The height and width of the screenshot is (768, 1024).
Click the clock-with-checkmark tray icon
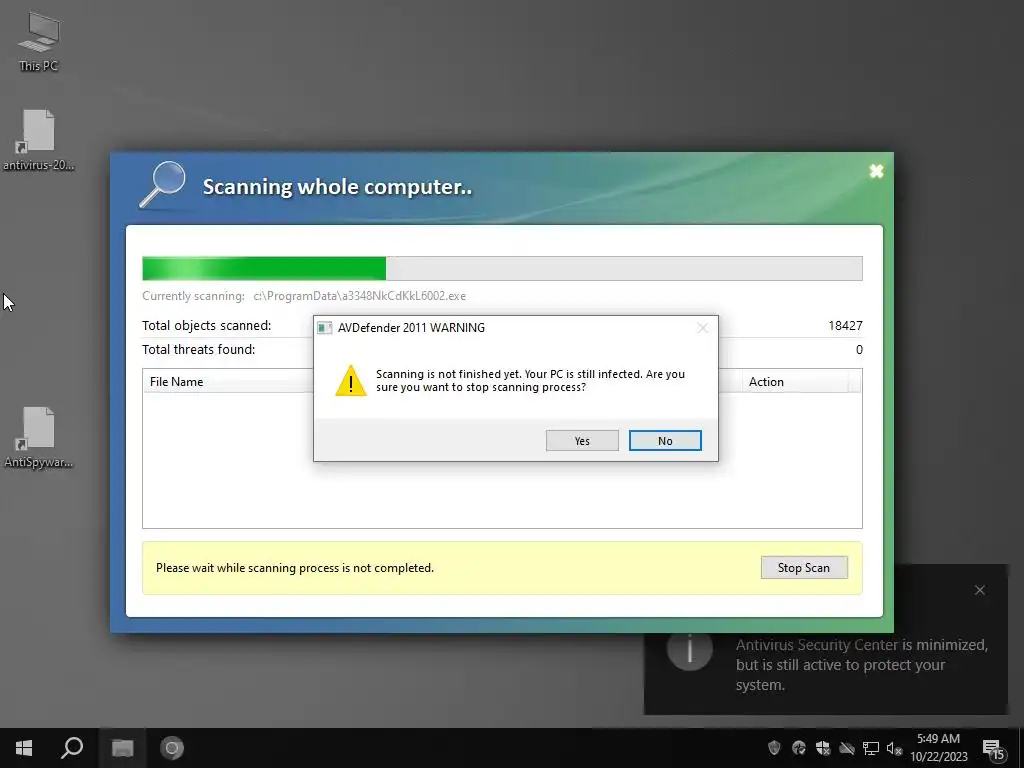(799, 748)
